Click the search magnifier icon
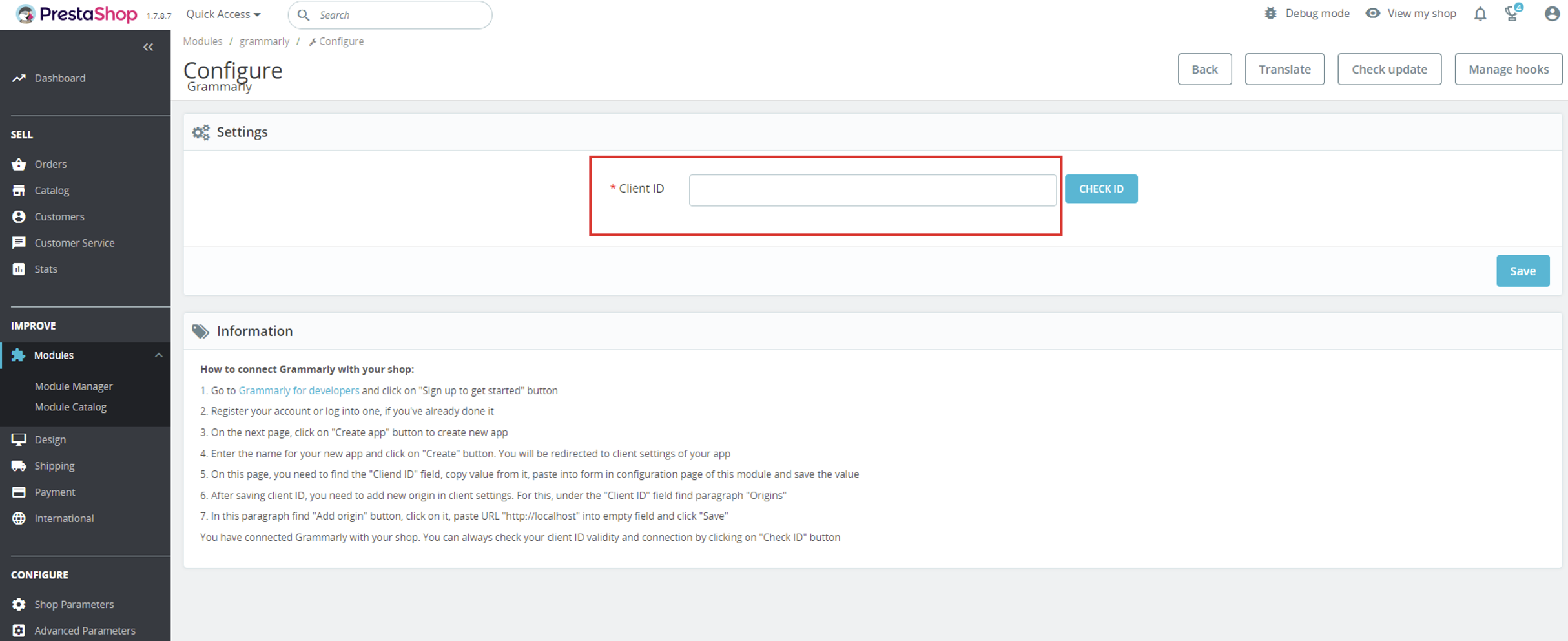The image size is (1568, 641). [x=303, y=15]
